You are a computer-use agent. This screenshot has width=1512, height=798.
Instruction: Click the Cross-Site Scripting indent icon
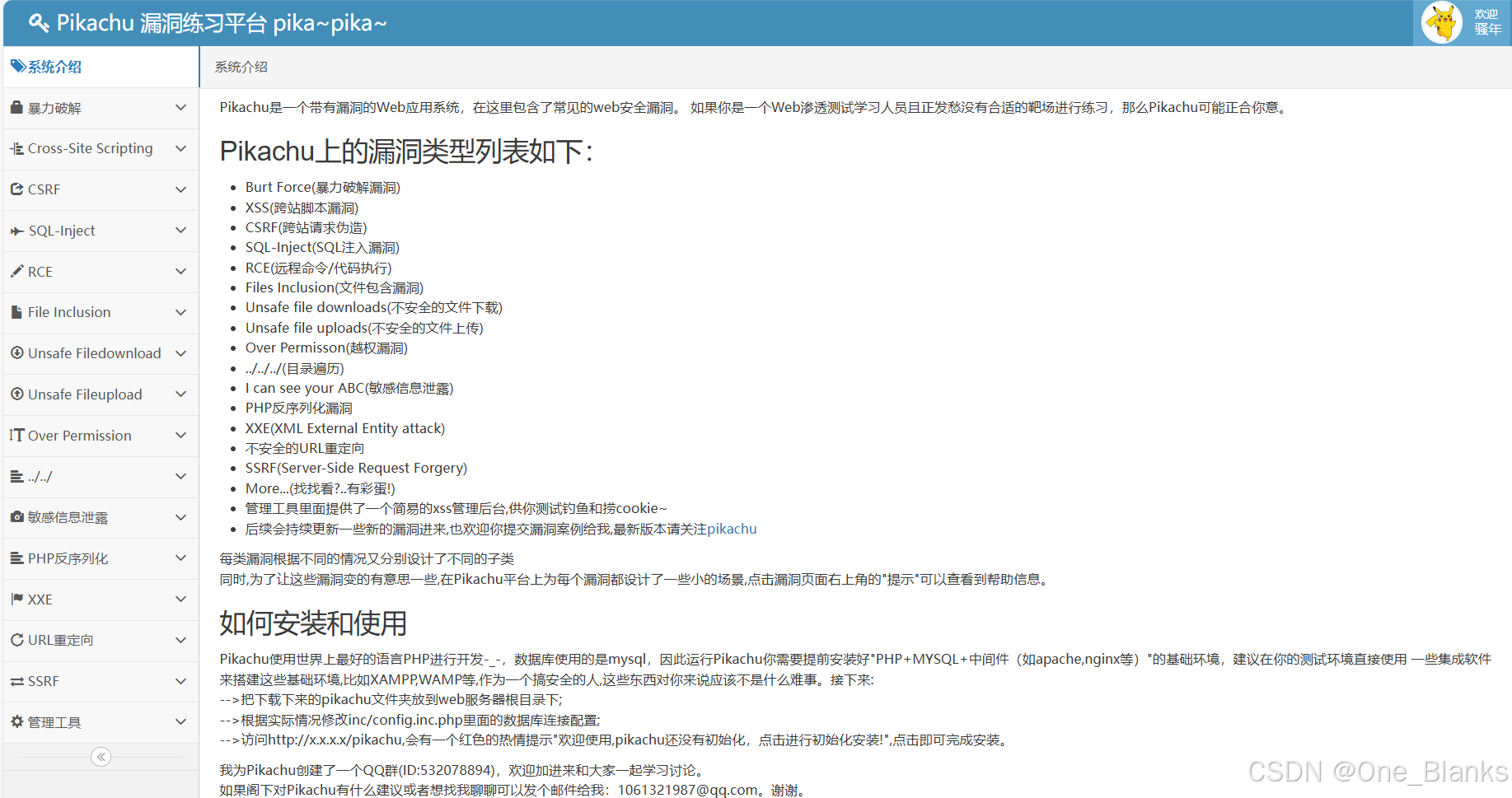click(16, 148)
